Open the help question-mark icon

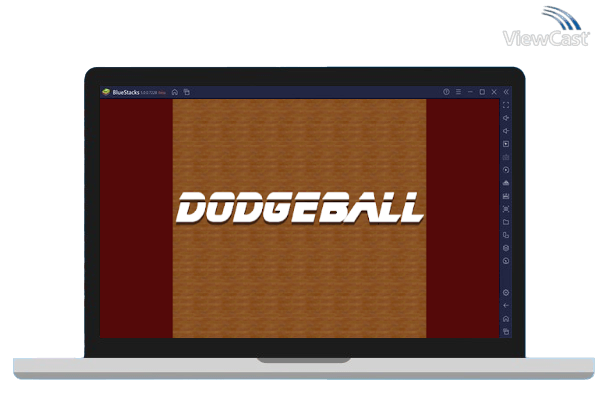pyautogui.click(x=446, y=92)
